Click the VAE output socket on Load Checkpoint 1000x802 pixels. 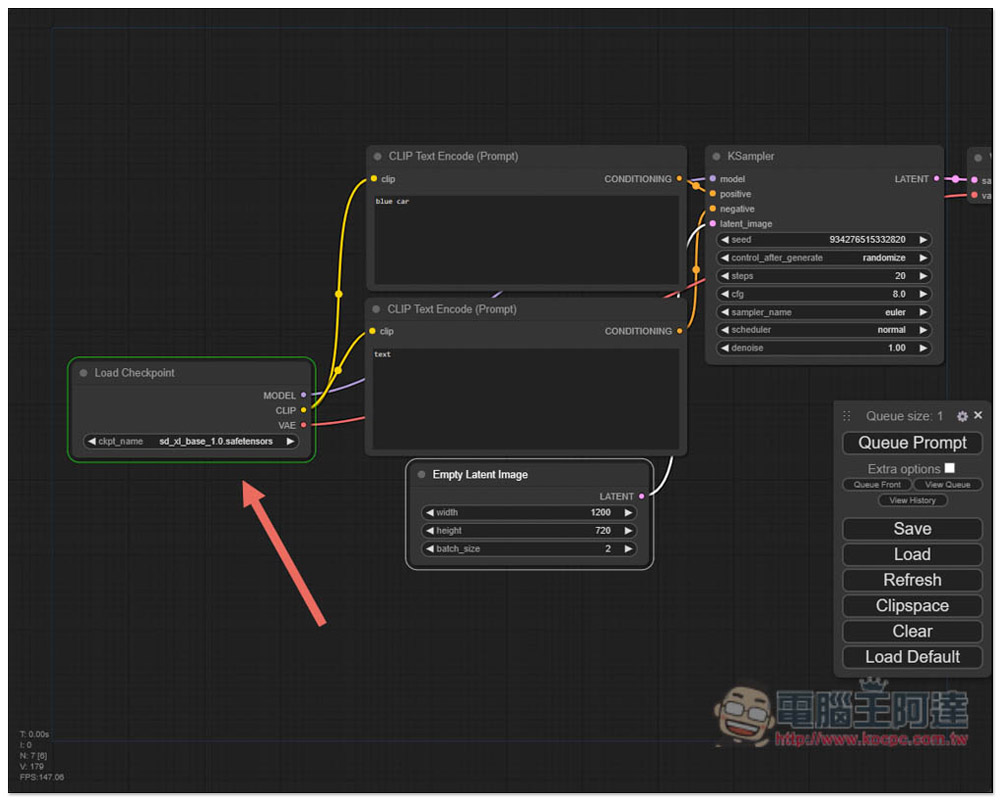click(x=304, y=425)
